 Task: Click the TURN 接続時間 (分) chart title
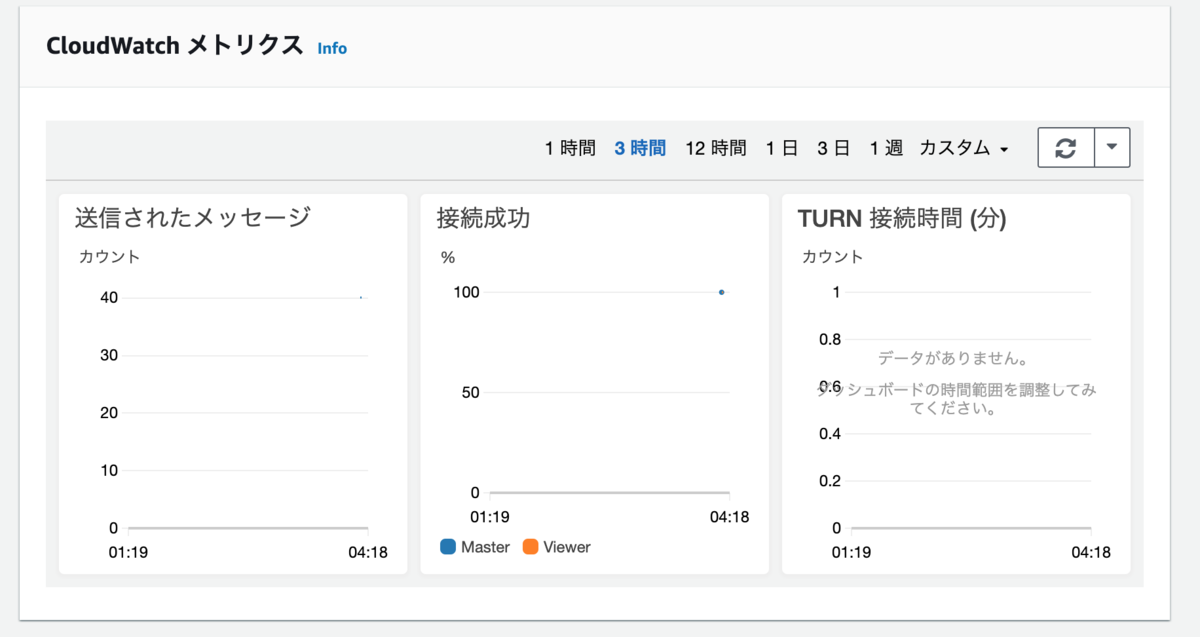[x=905, y=218]
